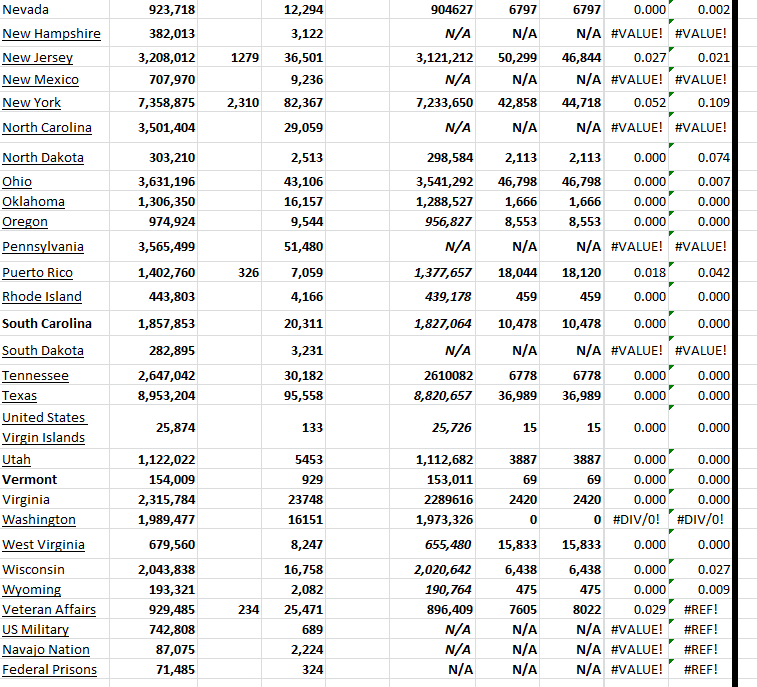Select Pennsylvania's italic N/A cell
The height and width of the screenshot is (687, 757).
coord(433,247)
